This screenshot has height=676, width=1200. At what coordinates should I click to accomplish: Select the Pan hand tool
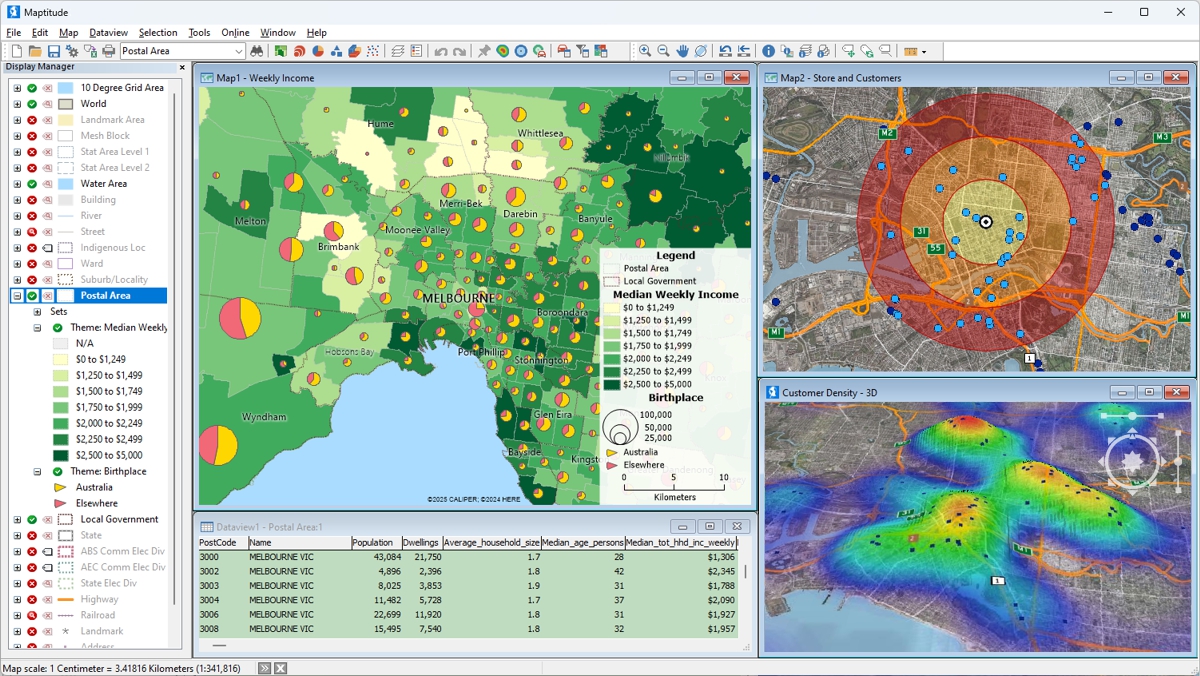point(683,50)
